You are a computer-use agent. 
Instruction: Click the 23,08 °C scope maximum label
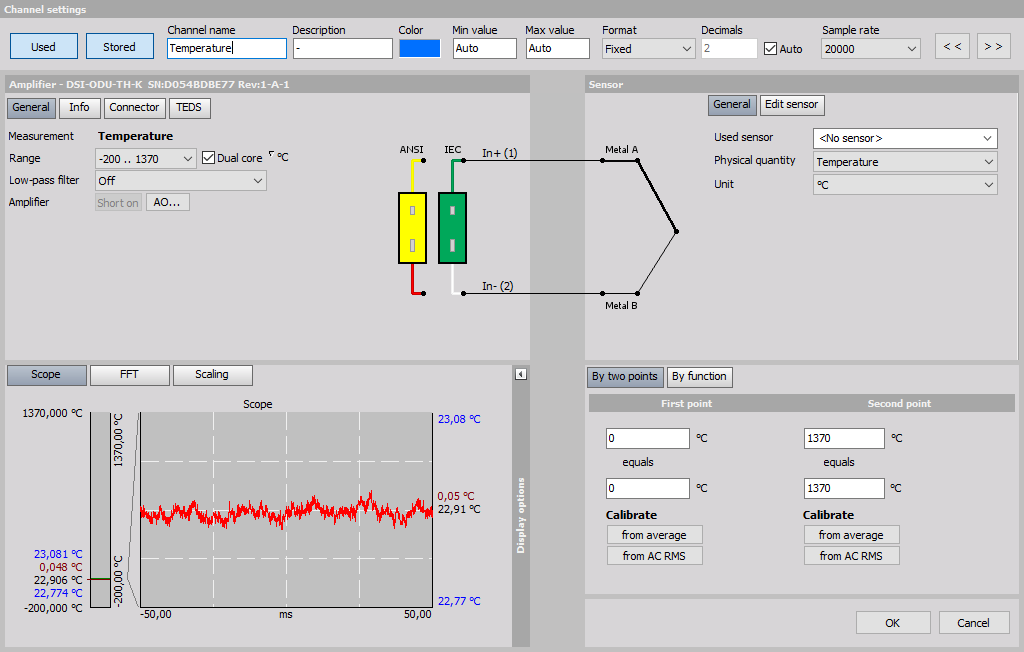(459, 419)
